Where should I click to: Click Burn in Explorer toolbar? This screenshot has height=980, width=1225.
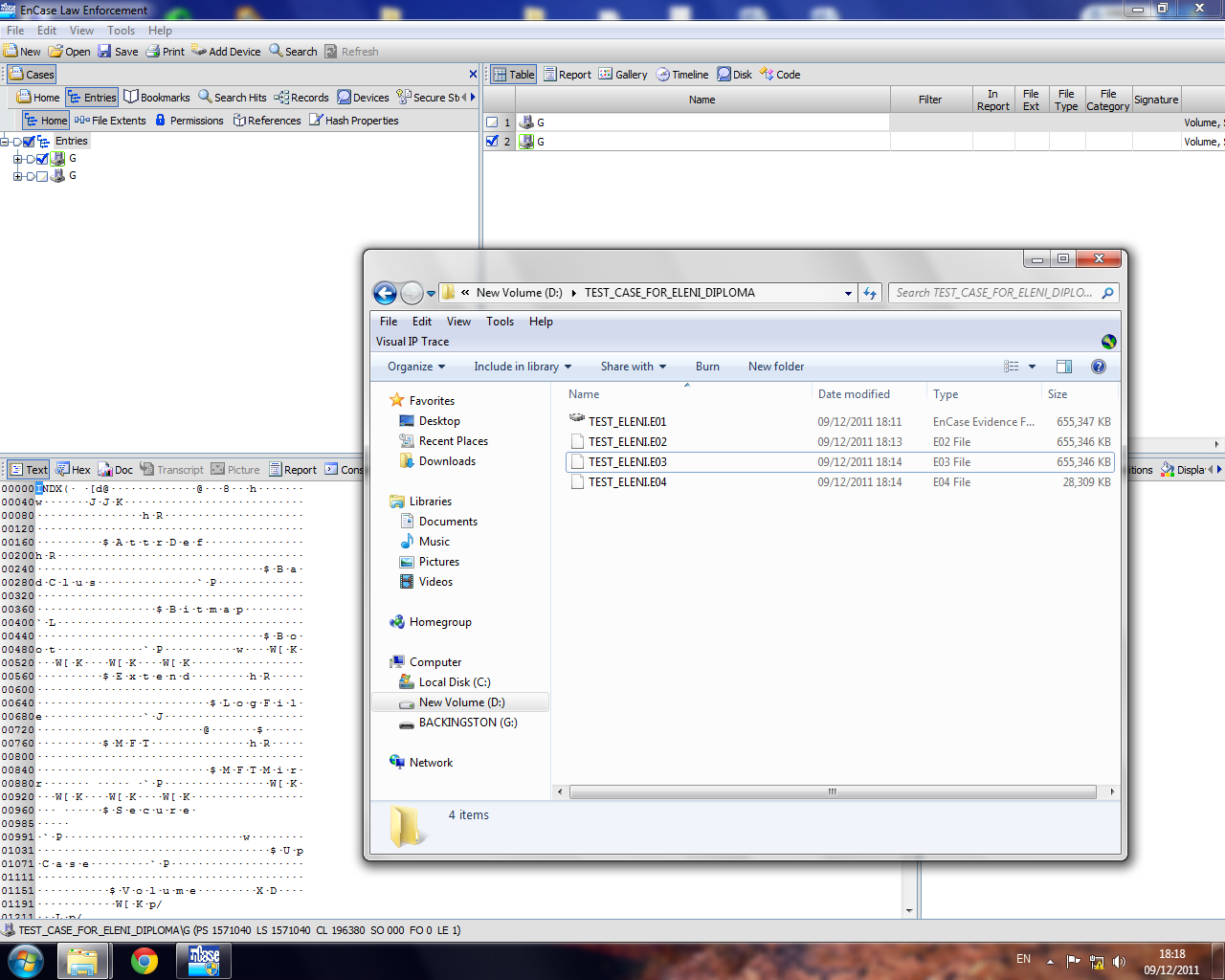pos(707,367)
